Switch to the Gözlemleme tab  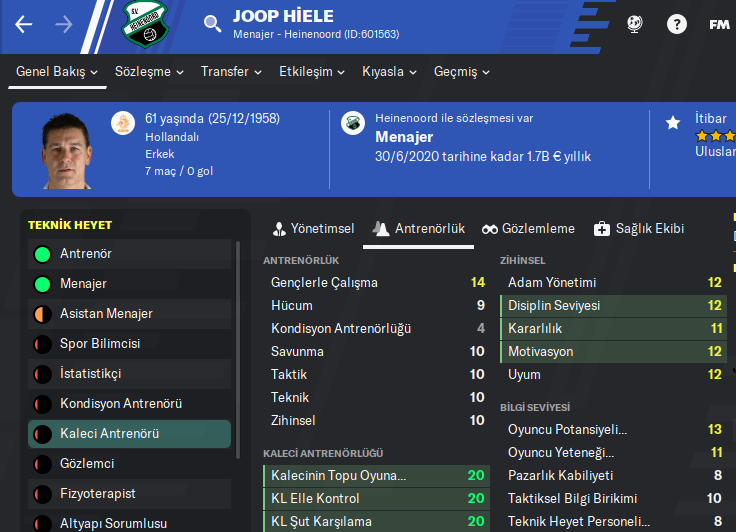[528, 229]
